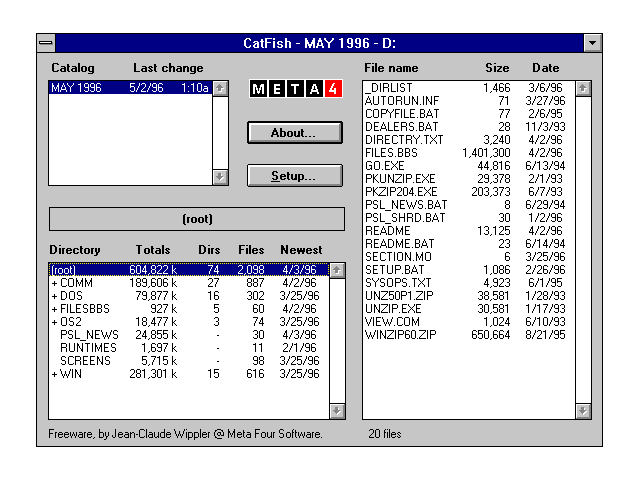
Task: Expand the WIN directory
Action: [x=54, y=374]
